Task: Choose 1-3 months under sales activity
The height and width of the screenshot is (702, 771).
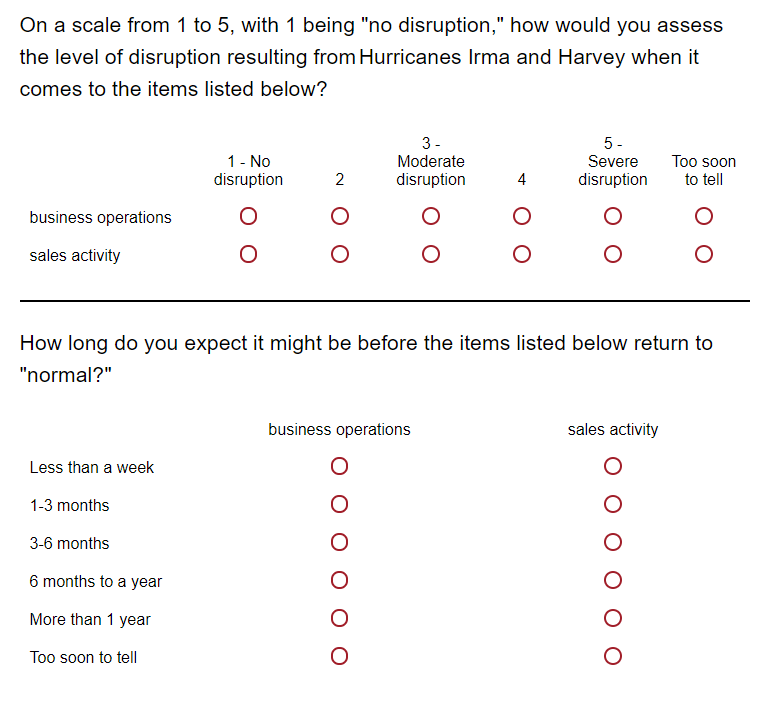Action: click(613, 504)
